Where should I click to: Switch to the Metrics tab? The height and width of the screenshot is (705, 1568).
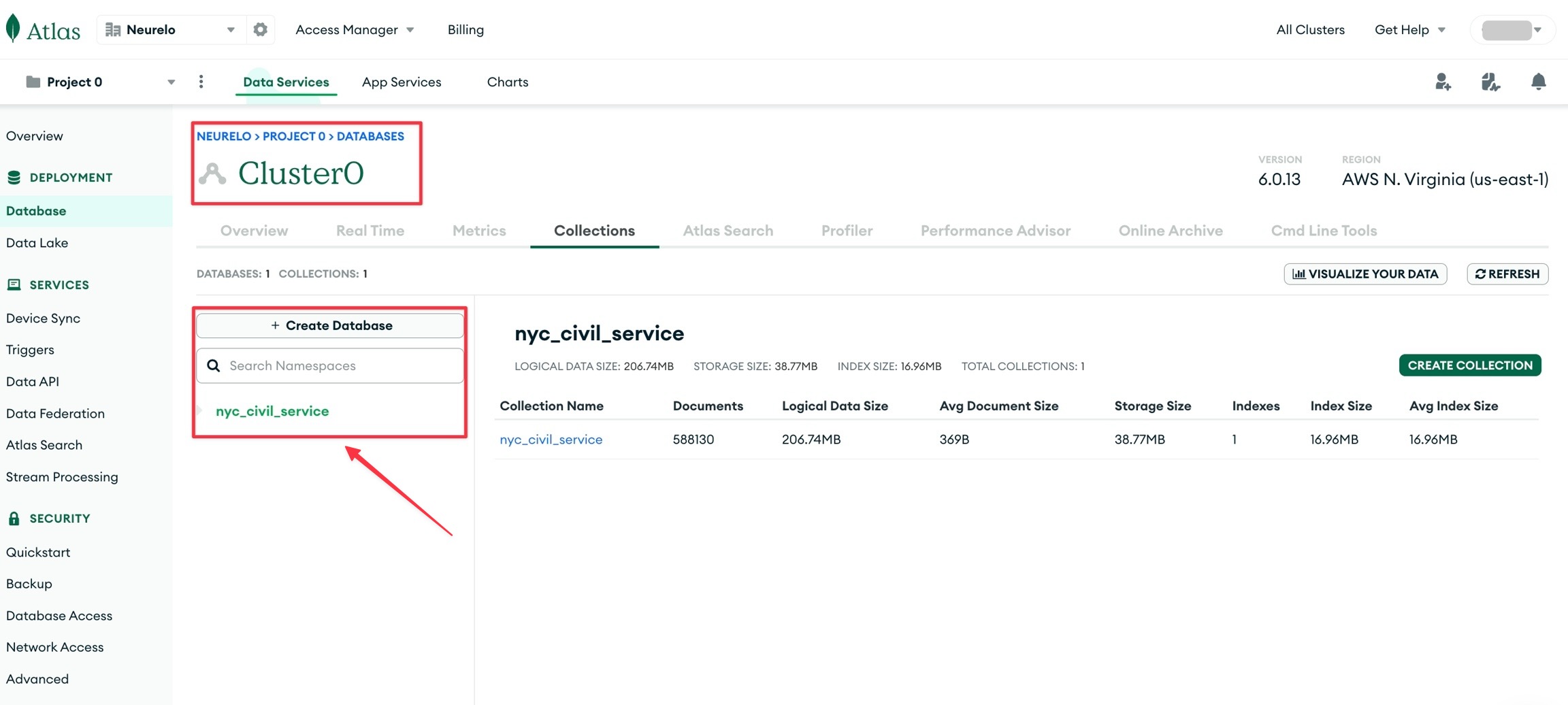[x=478, y=231]
